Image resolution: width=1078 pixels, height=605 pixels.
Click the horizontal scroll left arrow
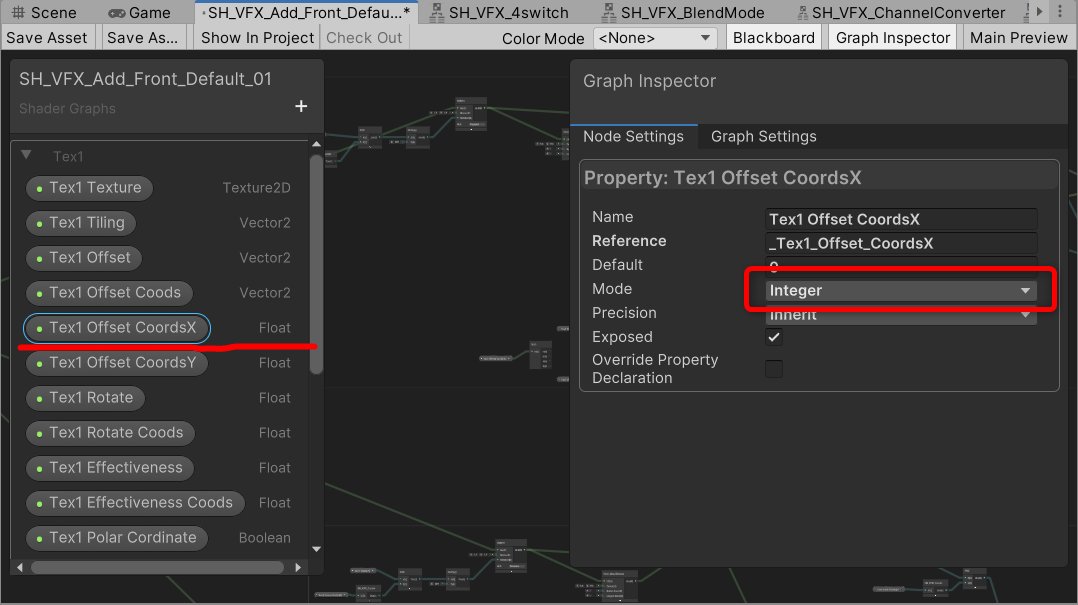click(19, 567)
